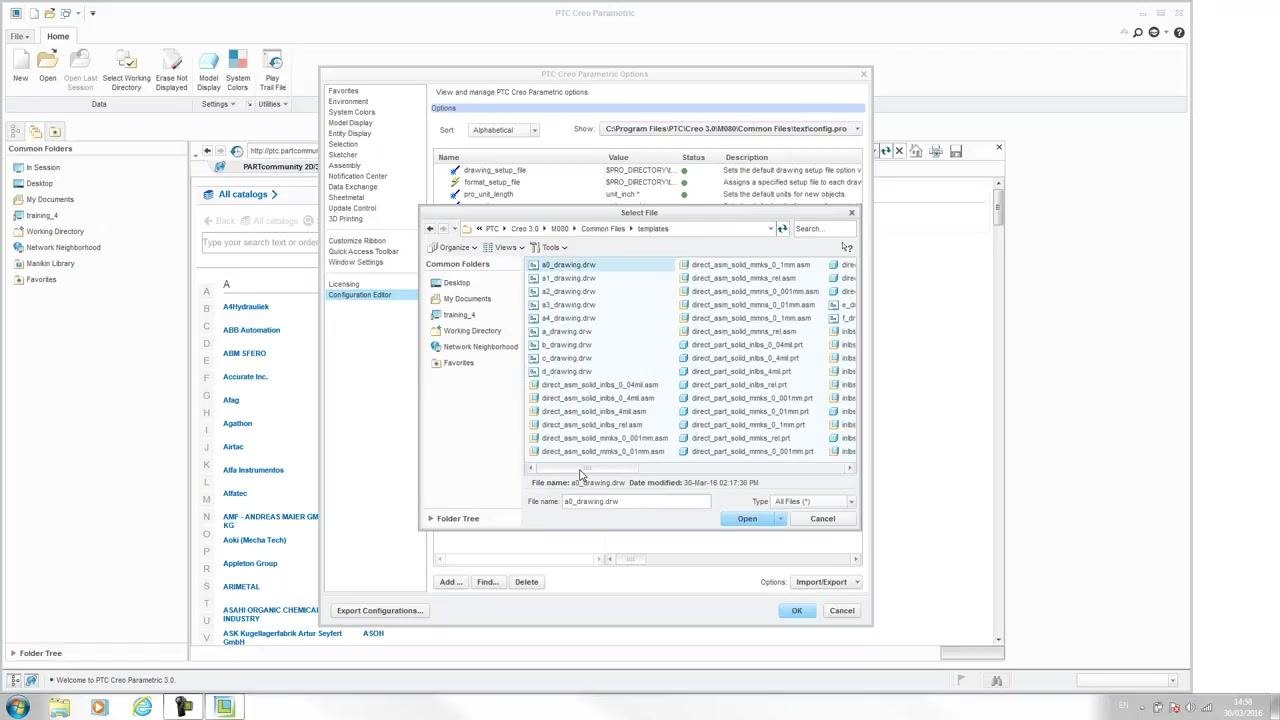Select Favorites navigator tab icon
Screen dimensions: 1280x720
coord(54,131)
